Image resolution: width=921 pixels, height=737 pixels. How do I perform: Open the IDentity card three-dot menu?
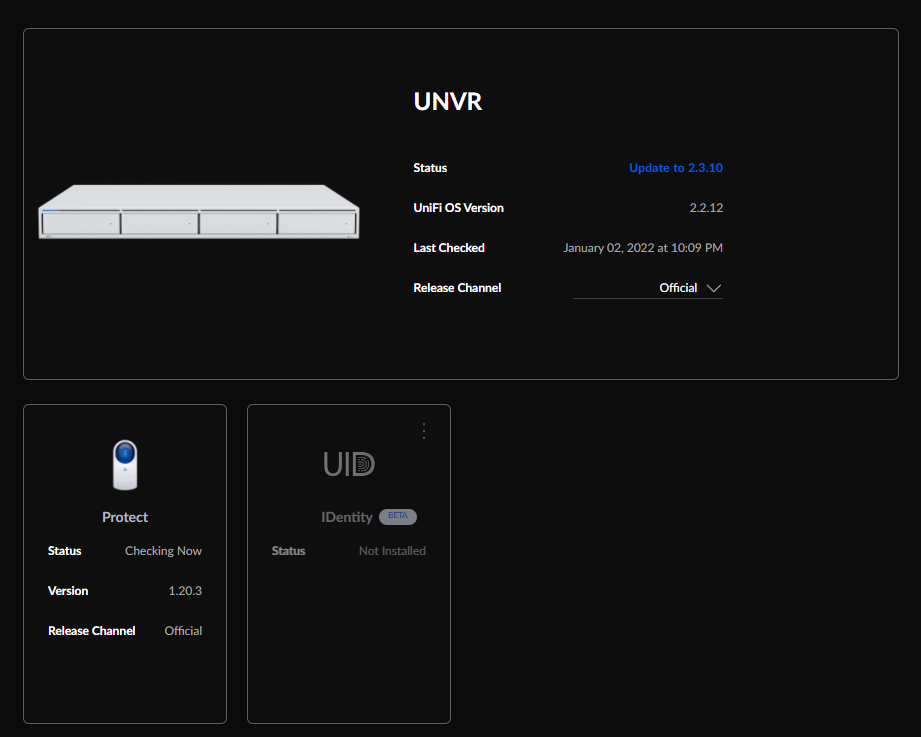pyautogui.click(x=423, y=431)
